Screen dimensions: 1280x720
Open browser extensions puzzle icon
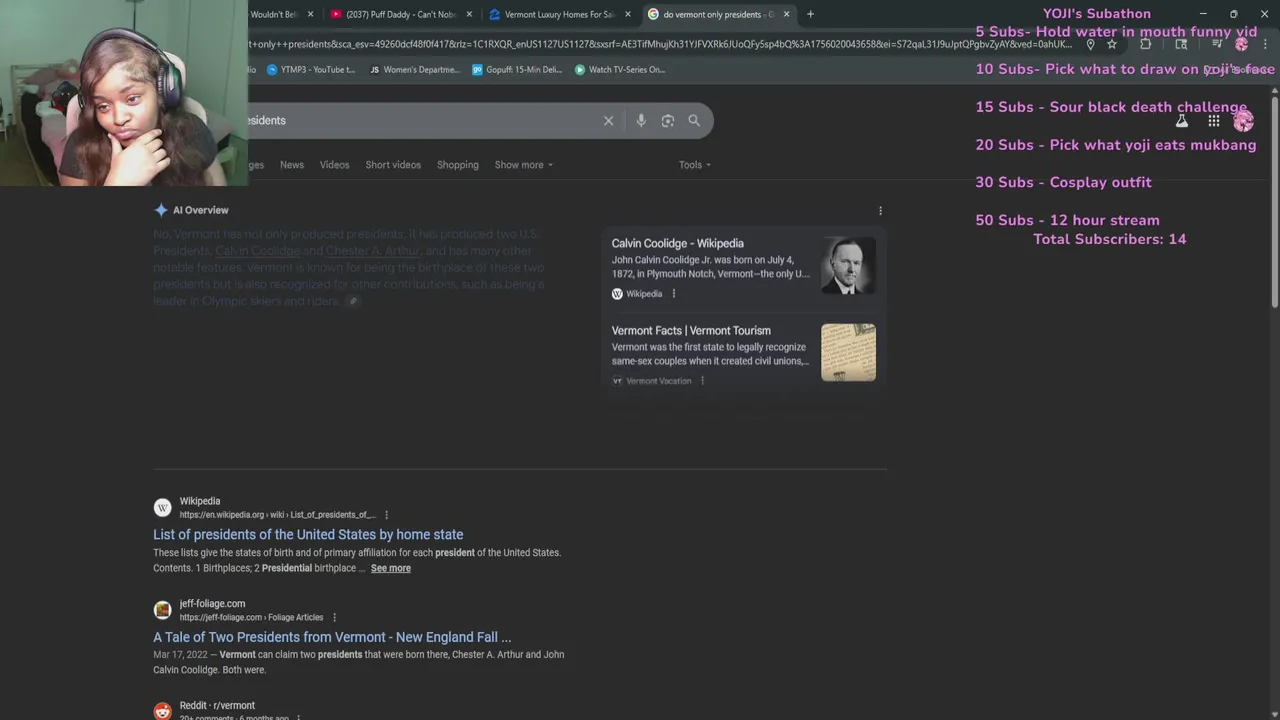pos(1145,44)
